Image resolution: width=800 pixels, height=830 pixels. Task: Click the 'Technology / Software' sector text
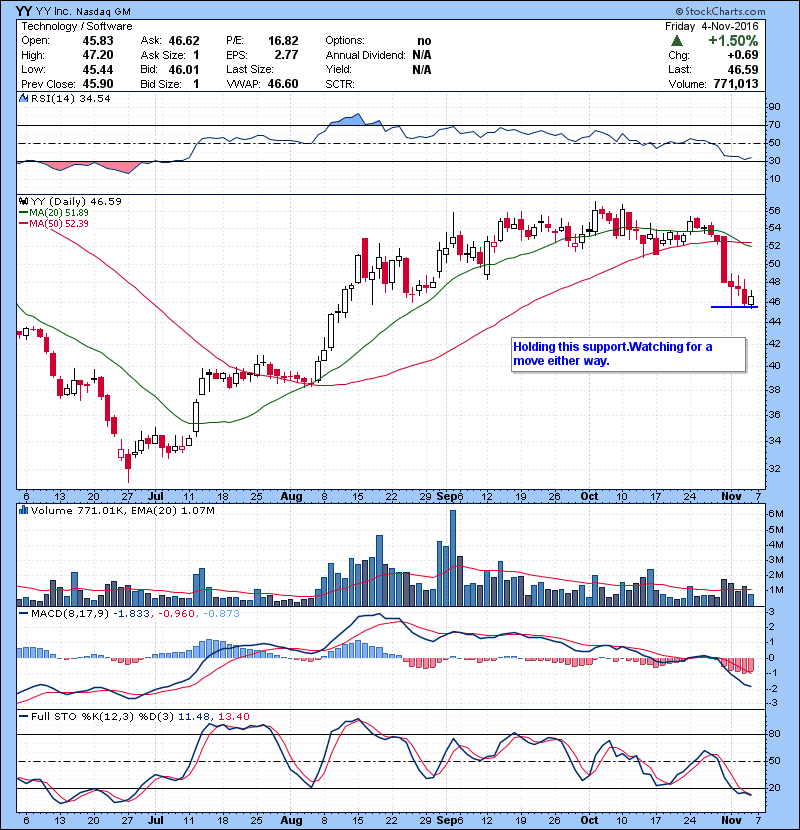(x=77, y=26)
